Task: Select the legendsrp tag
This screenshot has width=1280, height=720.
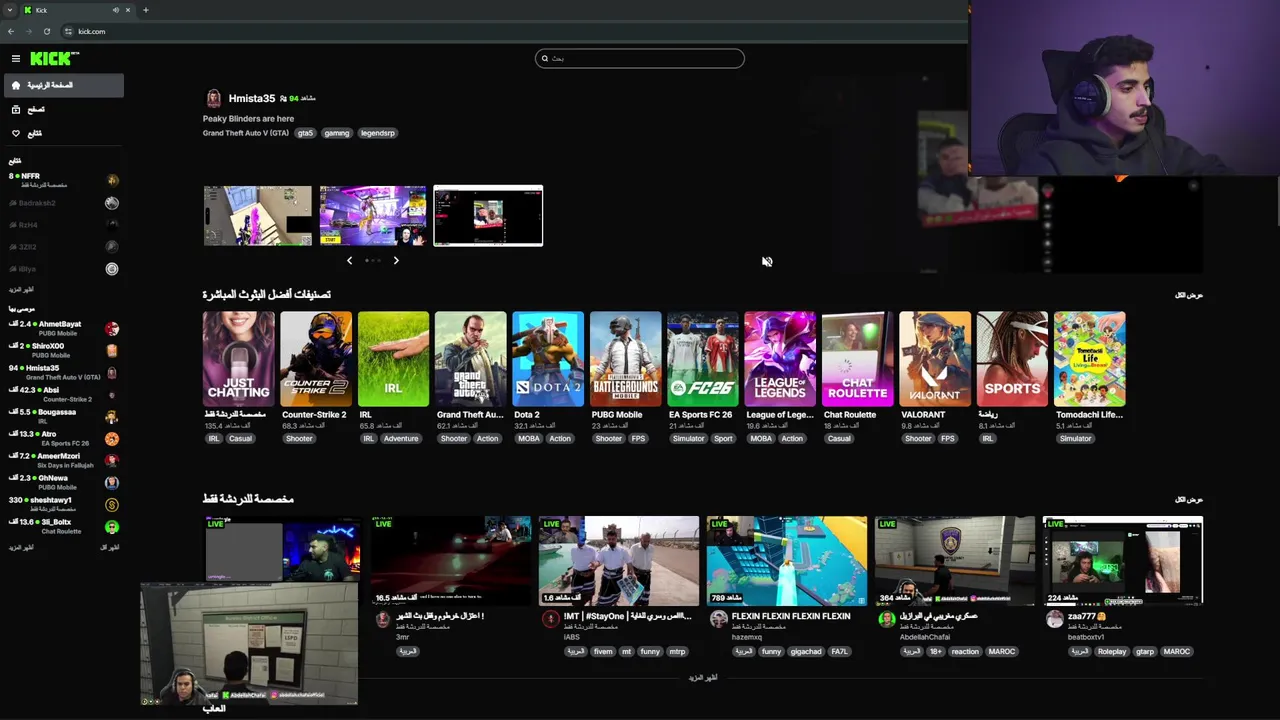Action: [378, 133]
